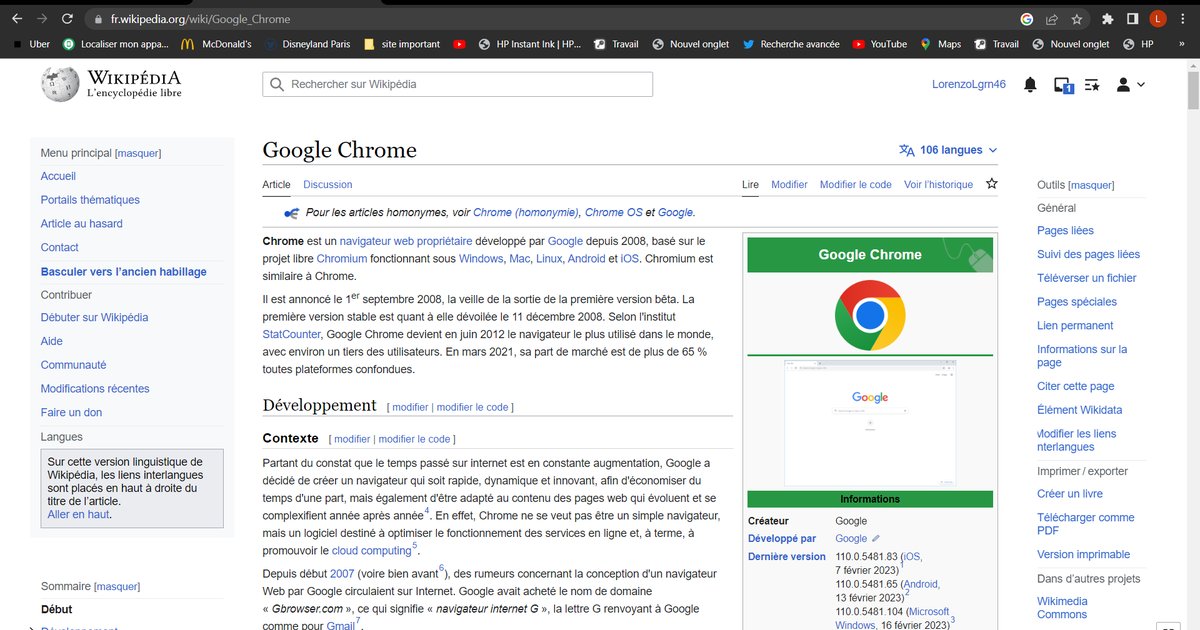Click the navigateur web propriétaire link
The image size is (1200, 630).
tap(406, 241)
